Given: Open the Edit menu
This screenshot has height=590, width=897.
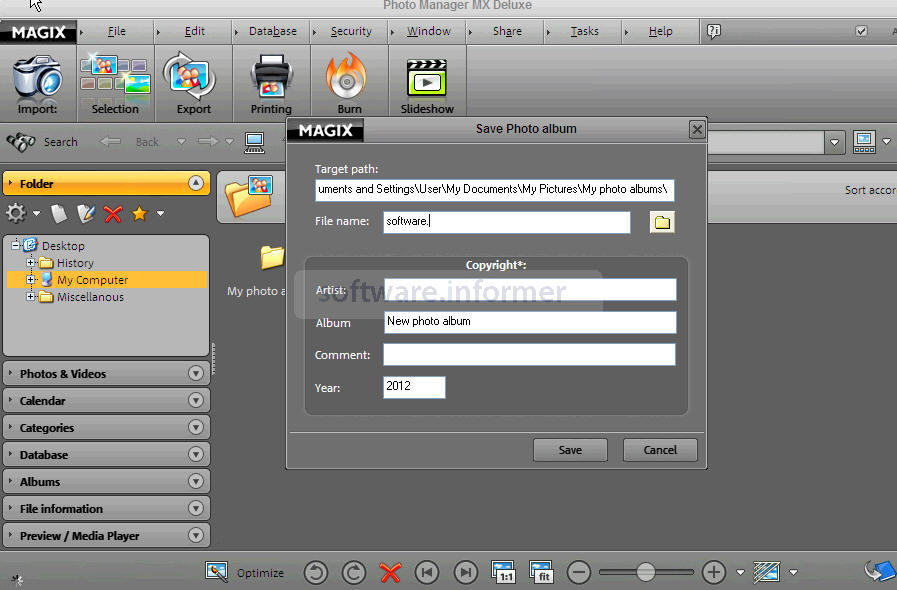Looking at the screenshot, I should [x=195, y=31].
